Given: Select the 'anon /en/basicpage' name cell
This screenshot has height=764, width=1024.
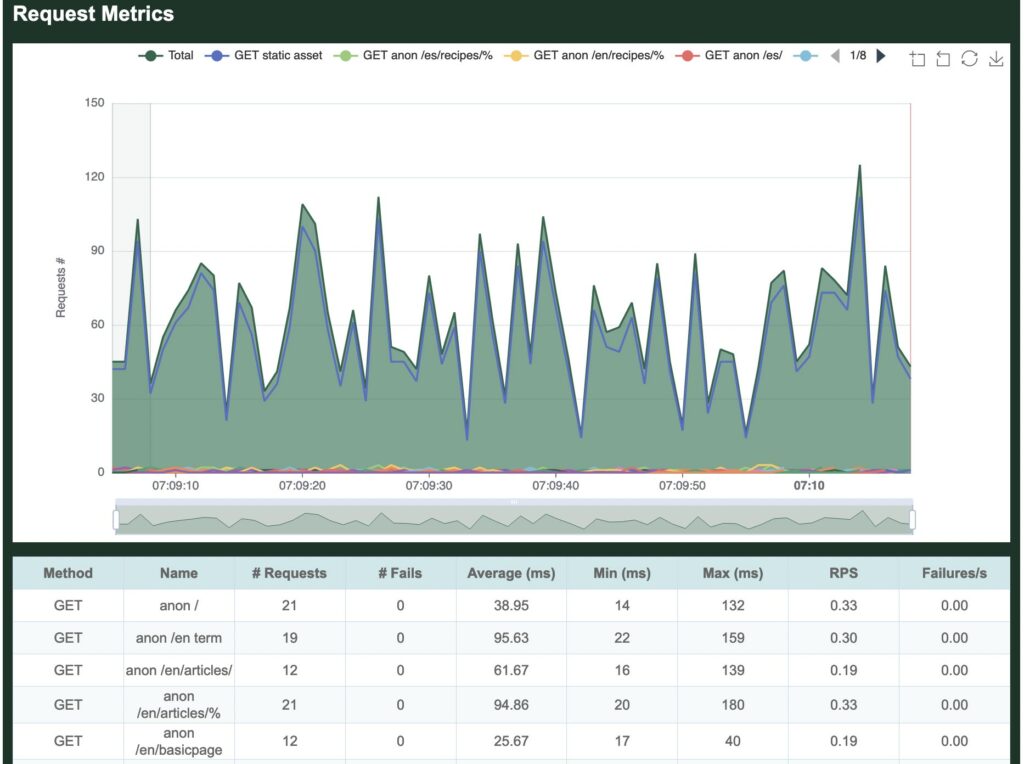Looking at the screenshot, I should pos(179,741).
